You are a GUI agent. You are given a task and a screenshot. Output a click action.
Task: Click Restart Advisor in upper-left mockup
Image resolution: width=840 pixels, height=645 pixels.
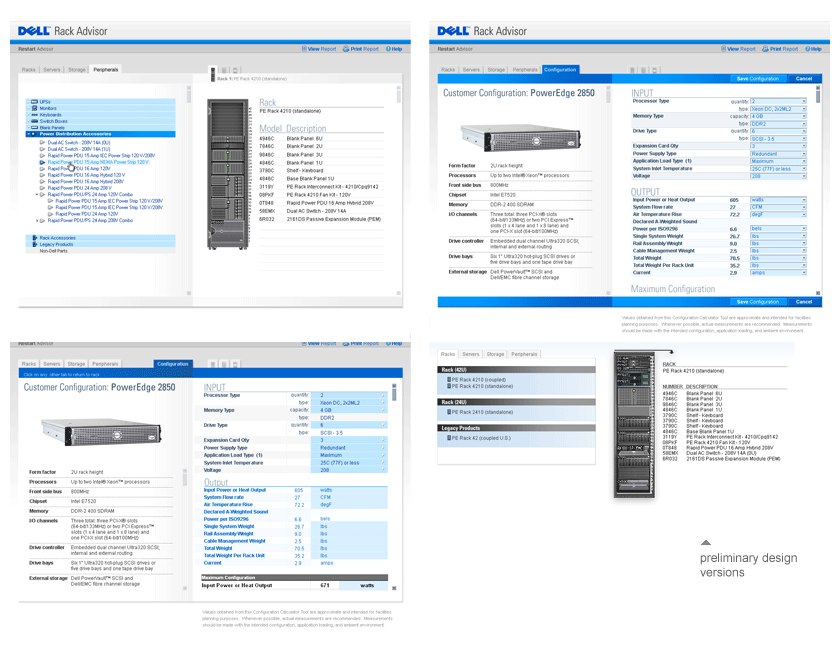35,49
